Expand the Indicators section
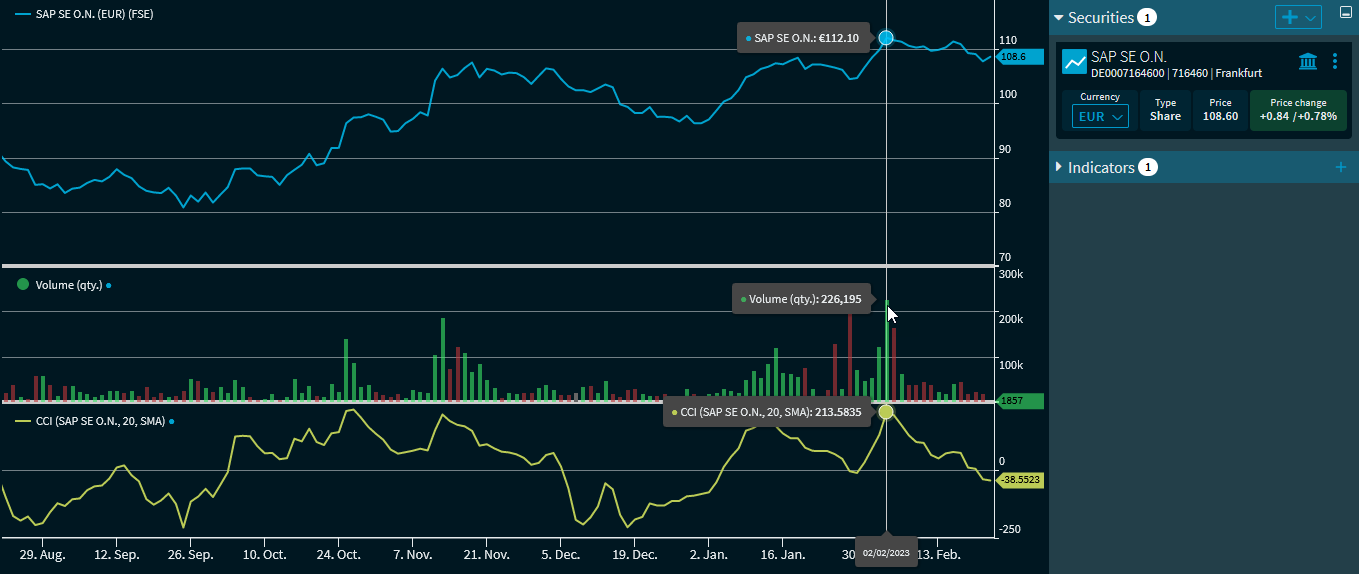The height and width of the screenshot is (574, 1359). (x=1059, y=167)
